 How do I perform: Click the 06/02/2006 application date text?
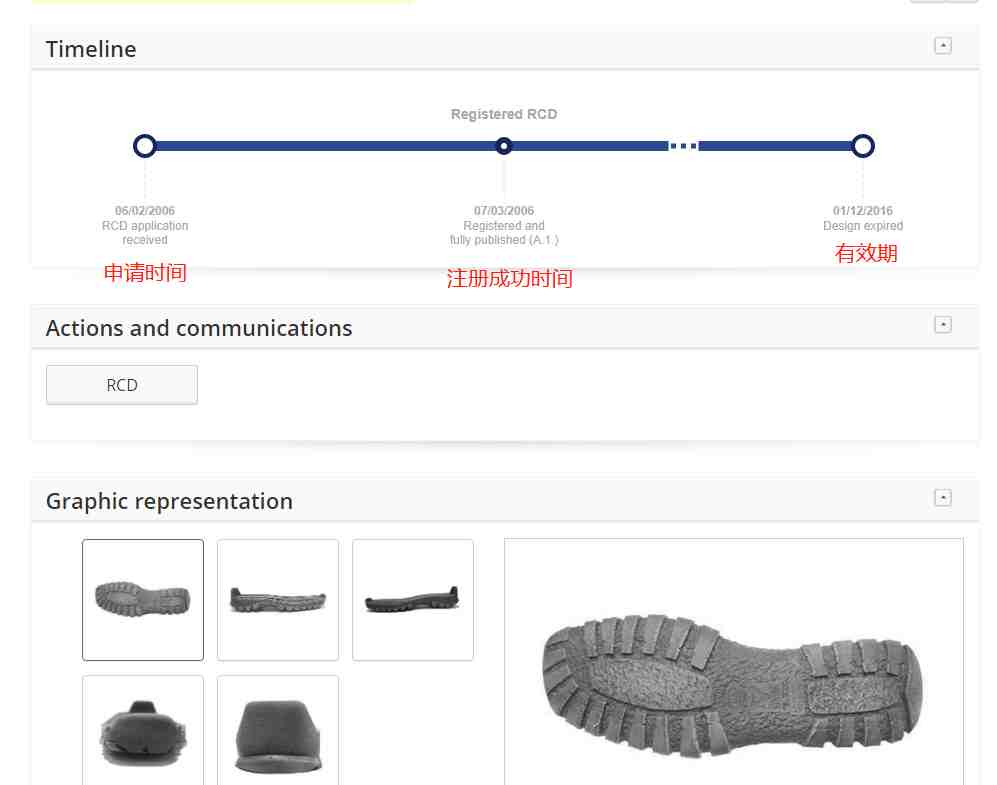click(145, 210)
